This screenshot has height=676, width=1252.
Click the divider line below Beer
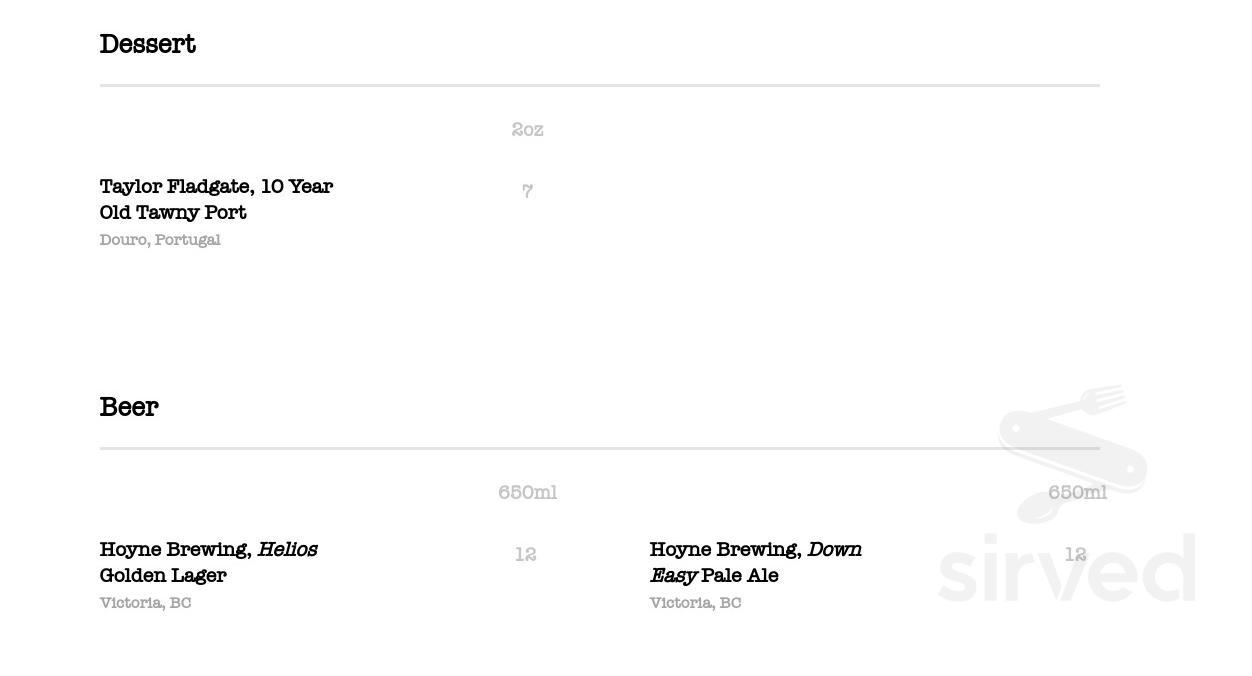pyautogui.click(x=600, y=449)
